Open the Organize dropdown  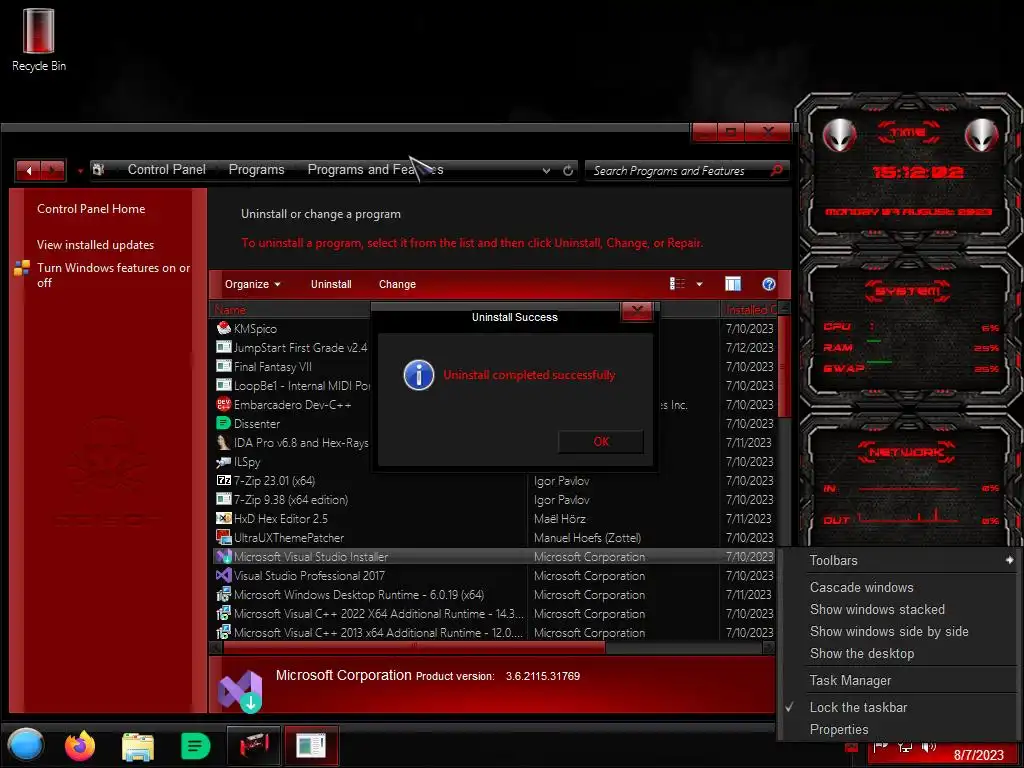coord(252,284)
